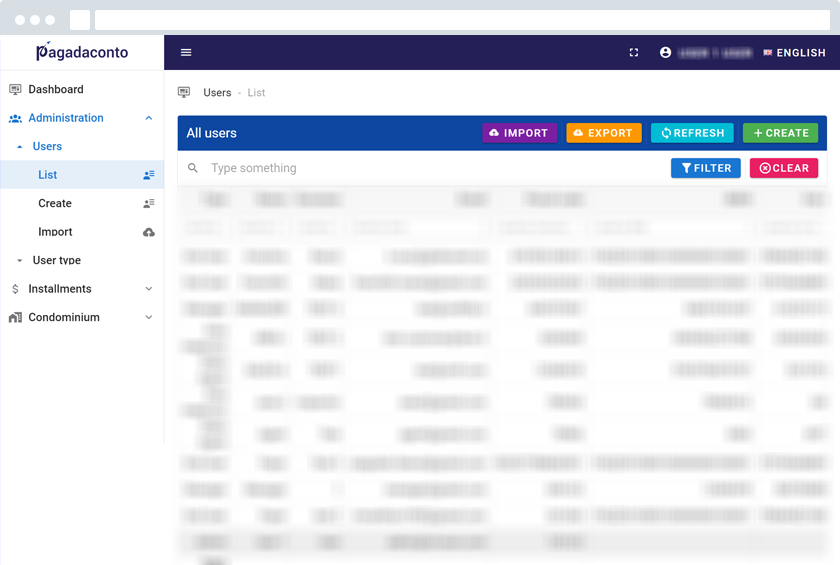840x565 pixels.
Task: Focus the 'Type something' search field
Action: click(x=430, y=168)
